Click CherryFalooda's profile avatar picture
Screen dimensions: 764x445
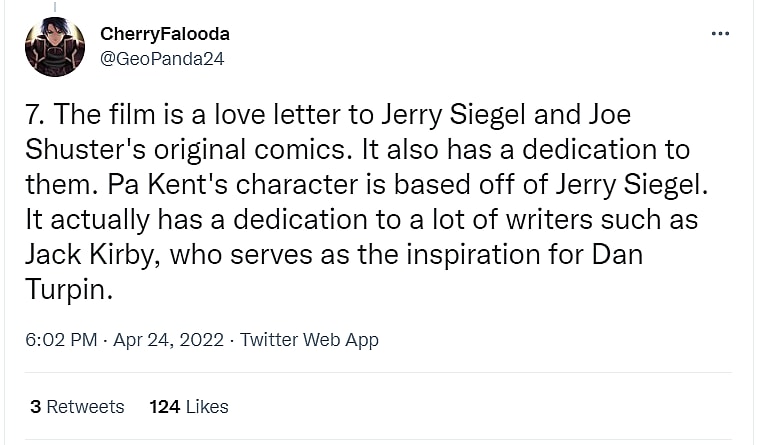click(x=55, y=47)
